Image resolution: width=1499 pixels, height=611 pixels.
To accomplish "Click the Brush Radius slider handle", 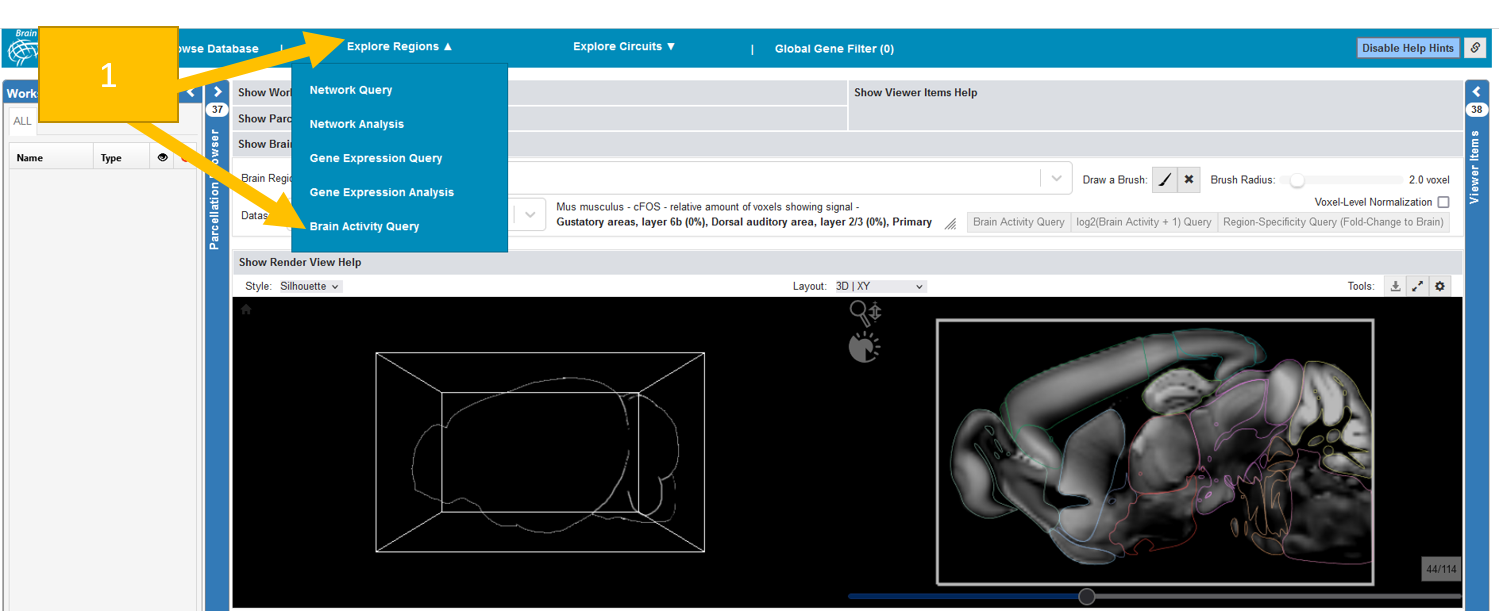I will (x=1297, y=181).
